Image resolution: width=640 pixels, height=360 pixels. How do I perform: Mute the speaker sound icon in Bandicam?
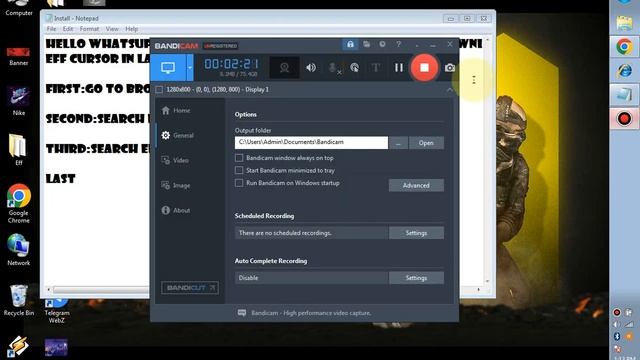point(311,67)
